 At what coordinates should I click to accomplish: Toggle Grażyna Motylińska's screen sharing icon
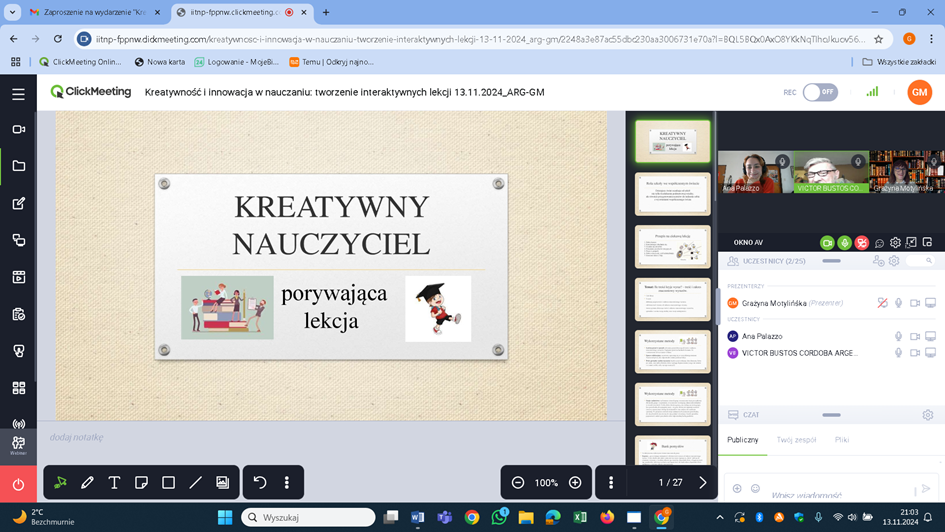931,303
